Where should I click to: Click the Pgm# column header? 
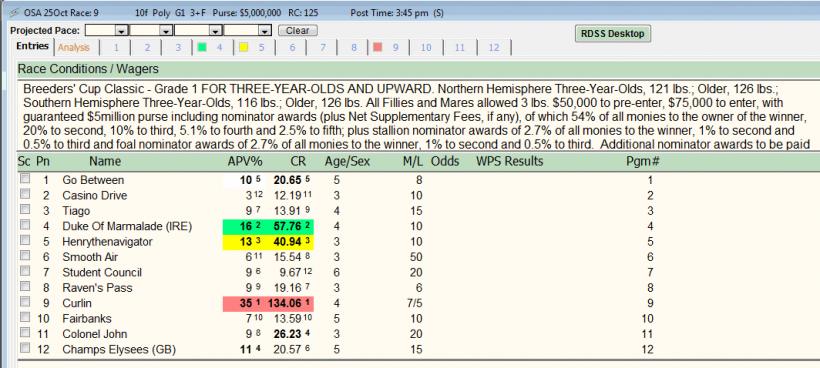pyautogui.click(x=642, y=162)
